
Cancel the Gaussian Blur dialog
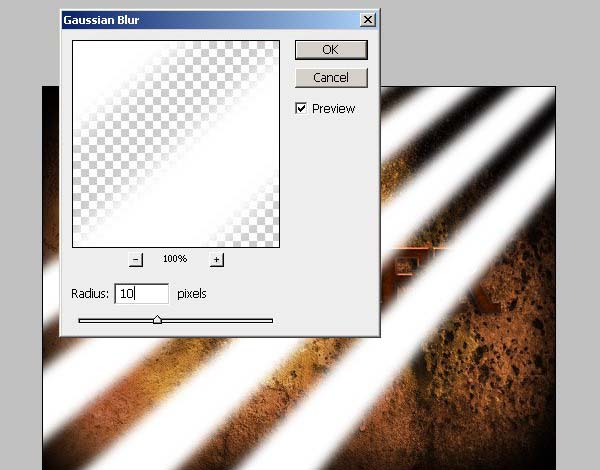pyautogui.click(x=331, y=78)
